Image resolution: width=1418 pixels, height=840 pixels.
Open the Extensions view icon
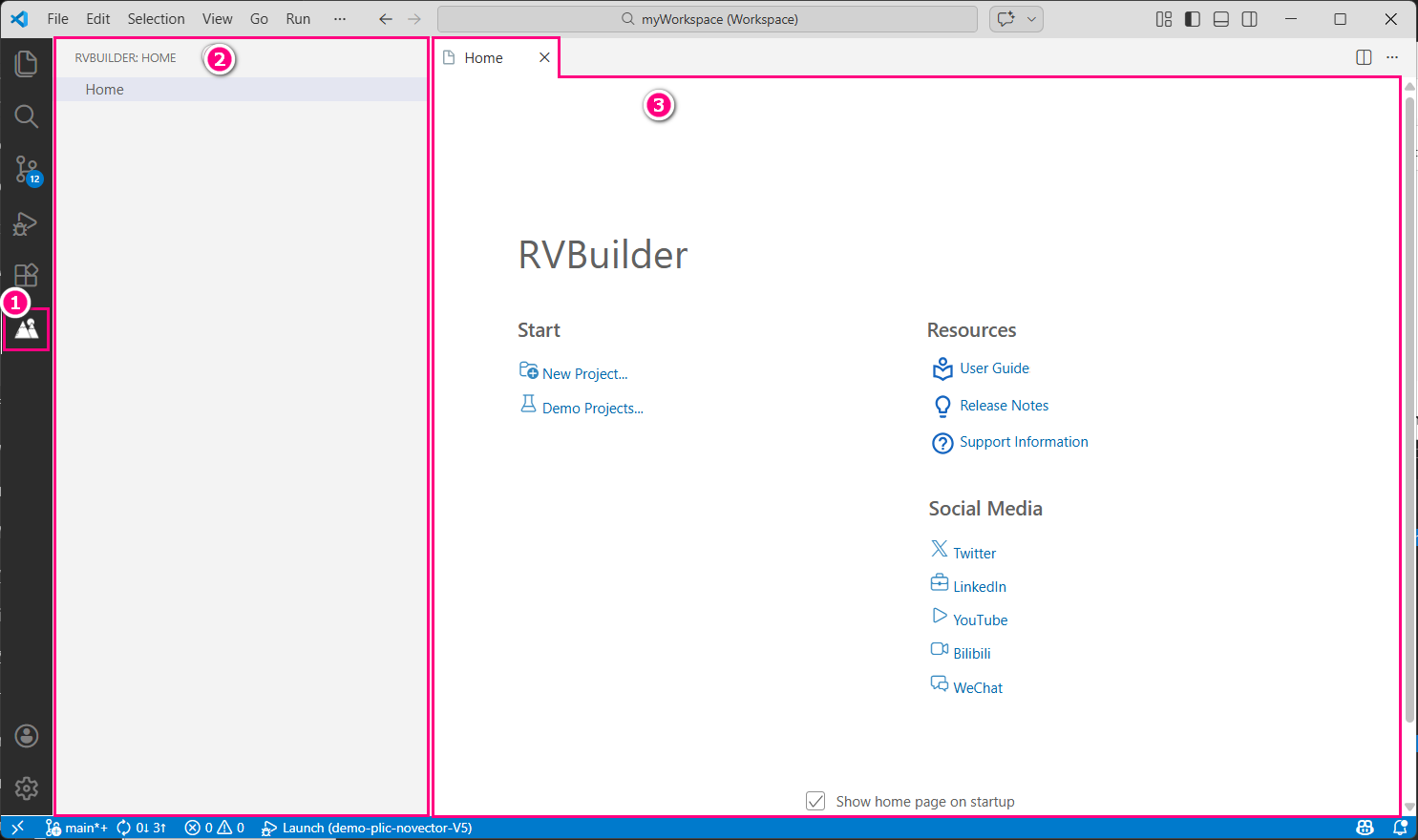coord(26,275)
